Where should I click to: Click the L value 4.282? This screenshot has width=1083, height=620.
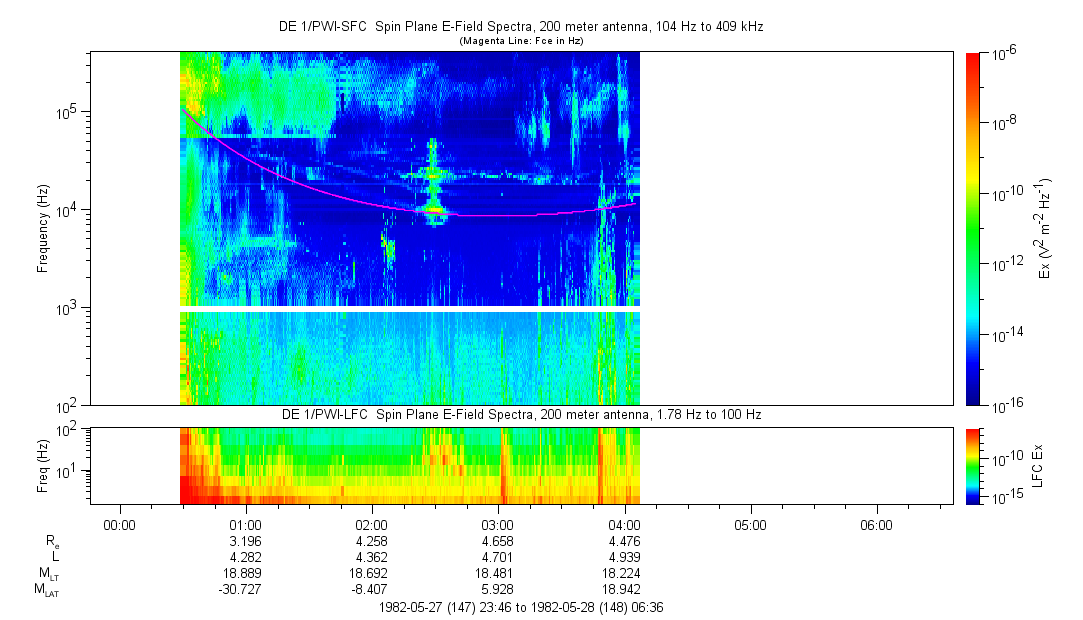pos(245,557)
